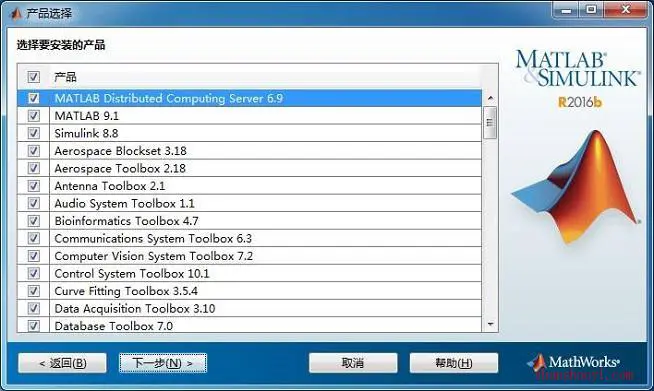Image resolution: width=654 pixels, height=391 pixels.
Task: Toggle Data Acquisition Toolbox 3.10 checkbox
Action: (x=34, y=308)
